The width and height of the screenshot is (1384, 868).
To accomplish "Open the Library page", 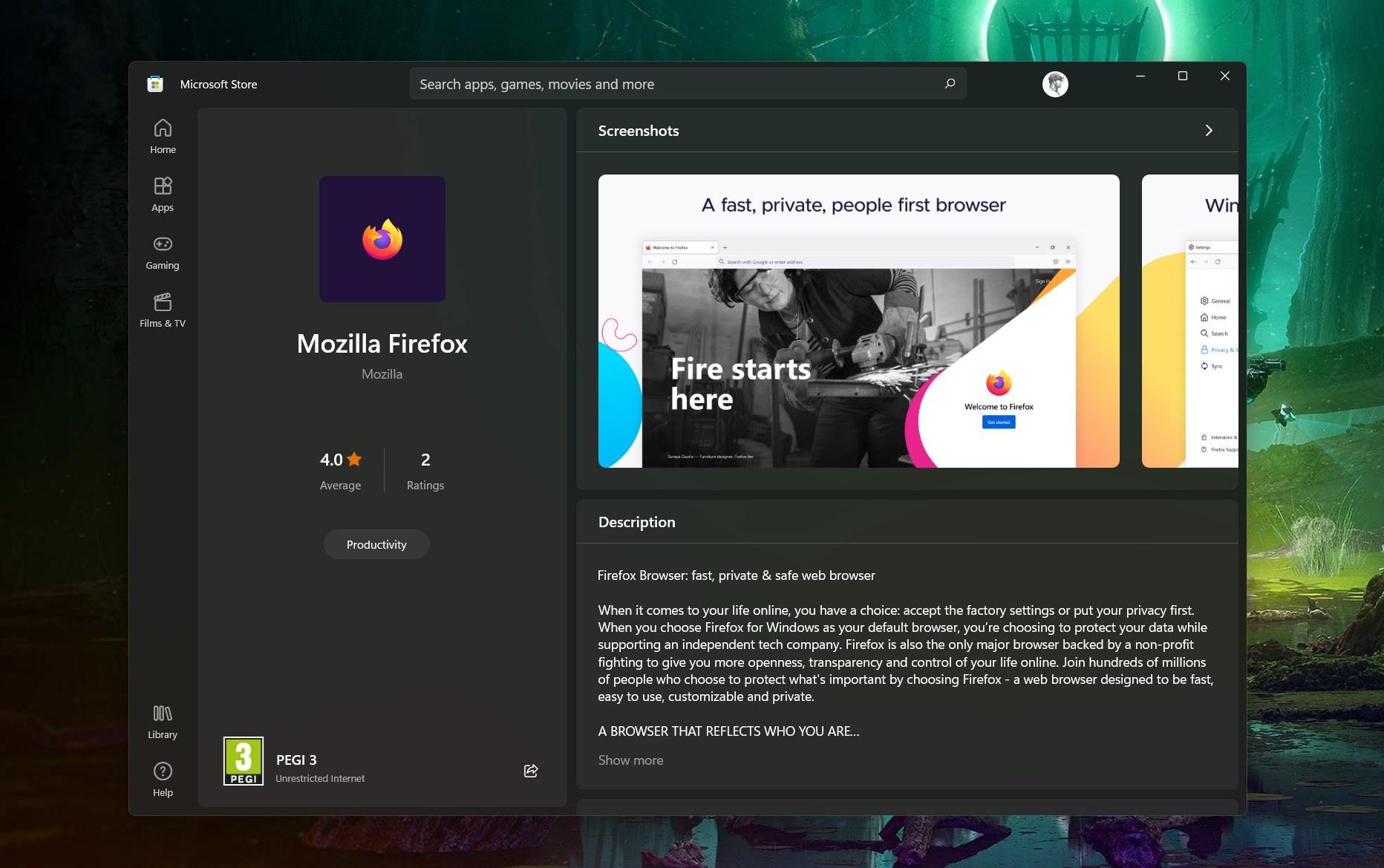I will pyautogui.click(x=163, y=722).
